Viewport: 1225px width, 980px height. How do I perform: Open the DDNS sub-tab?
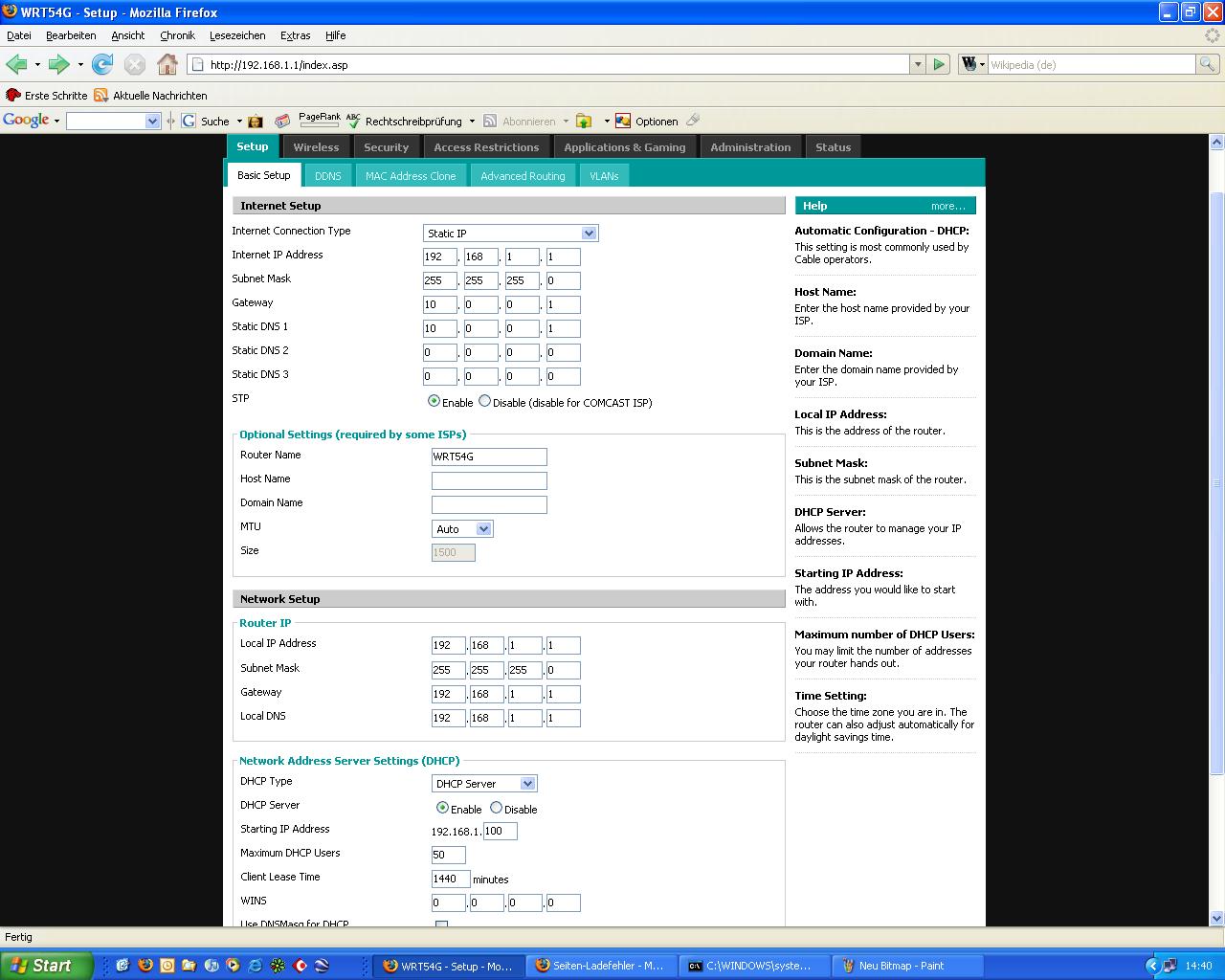point(328,176)
